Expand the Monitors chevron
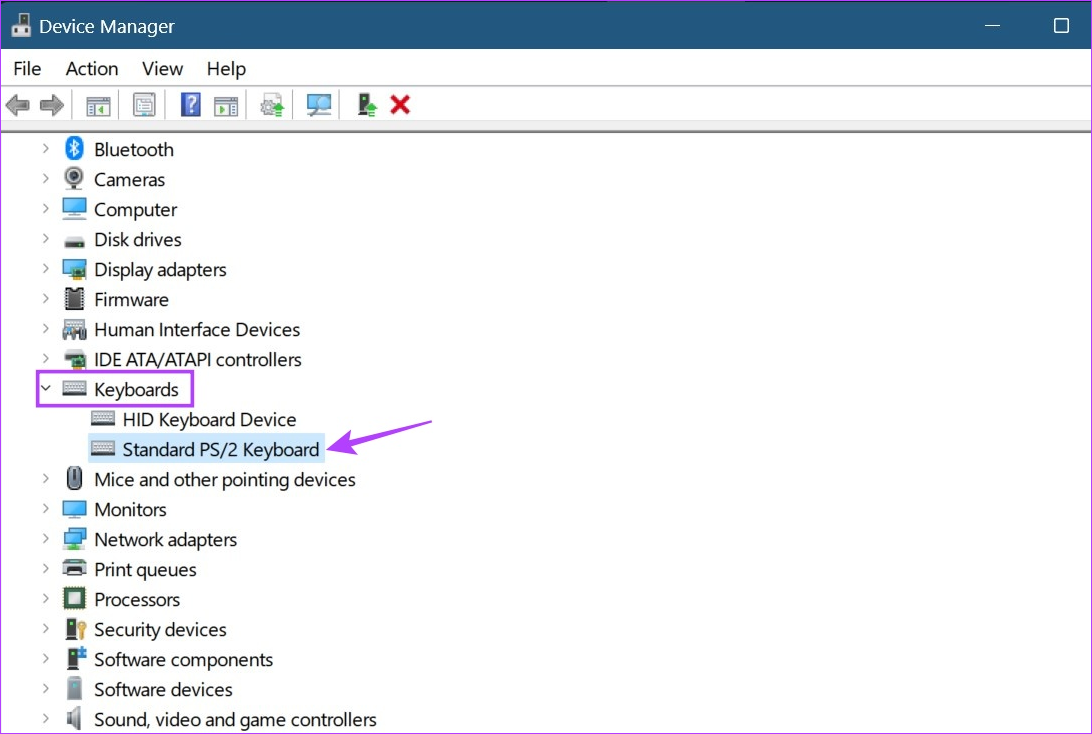The width and height of the screenshot is (1092, 734). pos(46,508)
